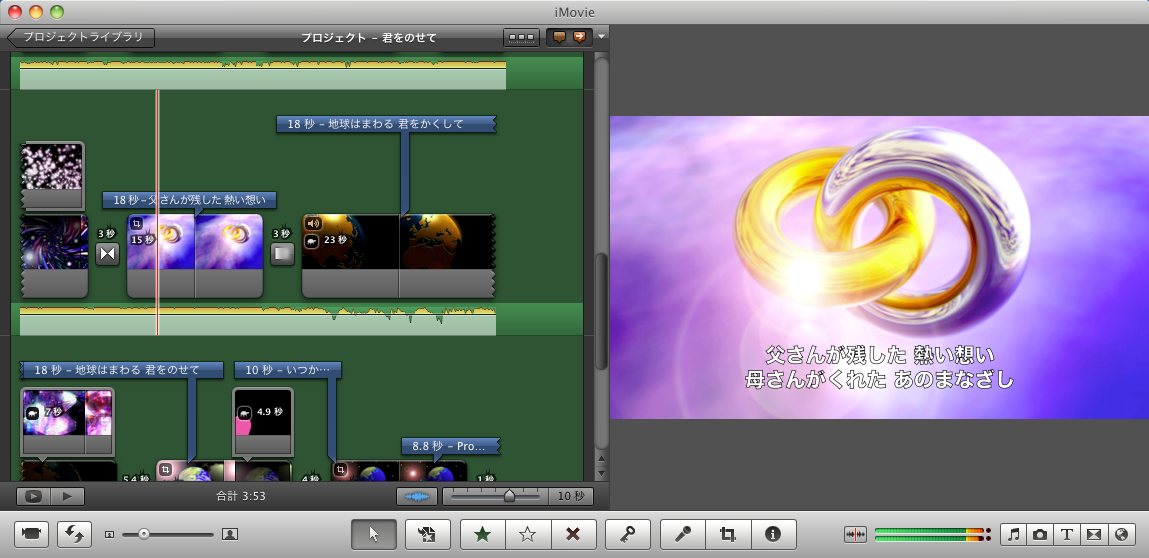
Task: Open the titles browser T icon
Action: click(1067, 535)
